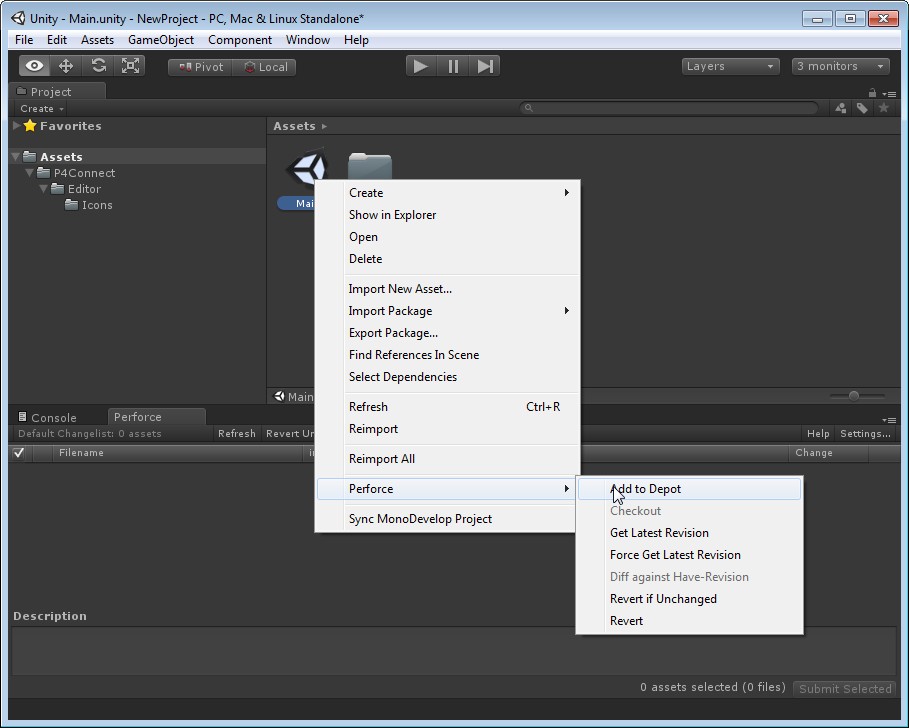Select Revert if Unchanged
Viewport: 909px width, 728px height.
coord(689,599)
